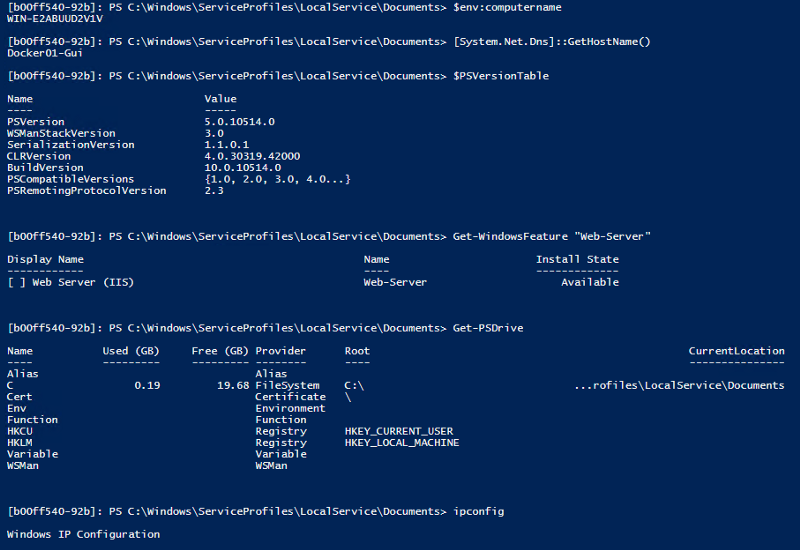Screen dimensions: 800x550
Task: Click the Certificate provider entry
Action: pos(290,397)
